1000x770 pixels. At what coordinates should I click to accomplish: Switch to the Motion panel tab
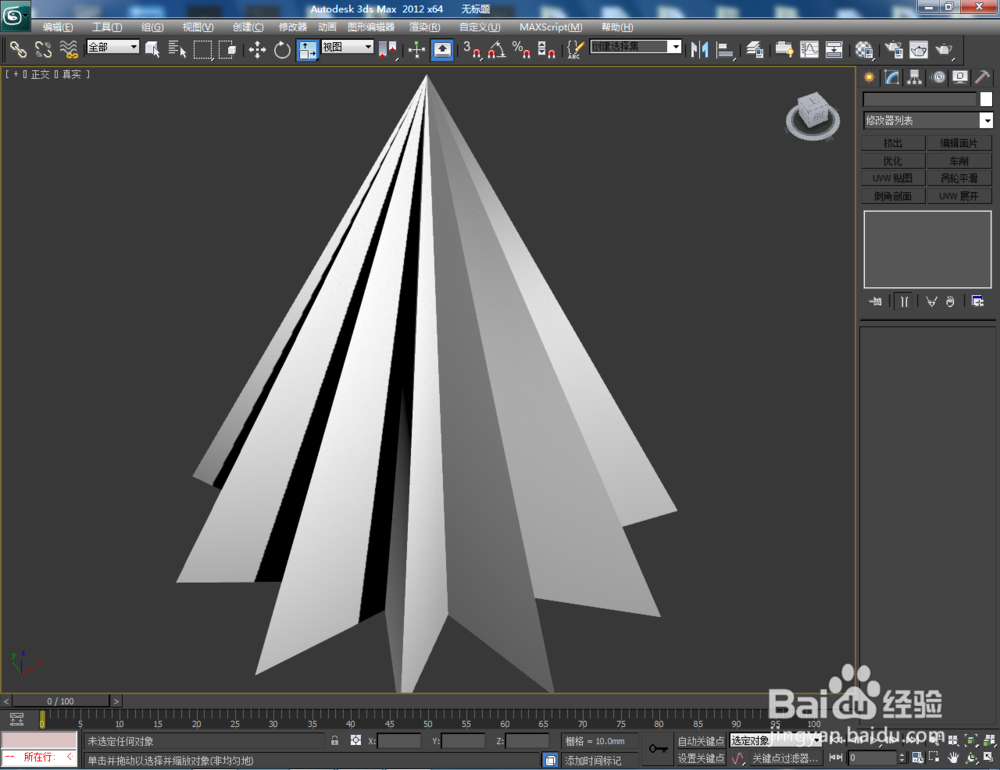pos(938,78)
